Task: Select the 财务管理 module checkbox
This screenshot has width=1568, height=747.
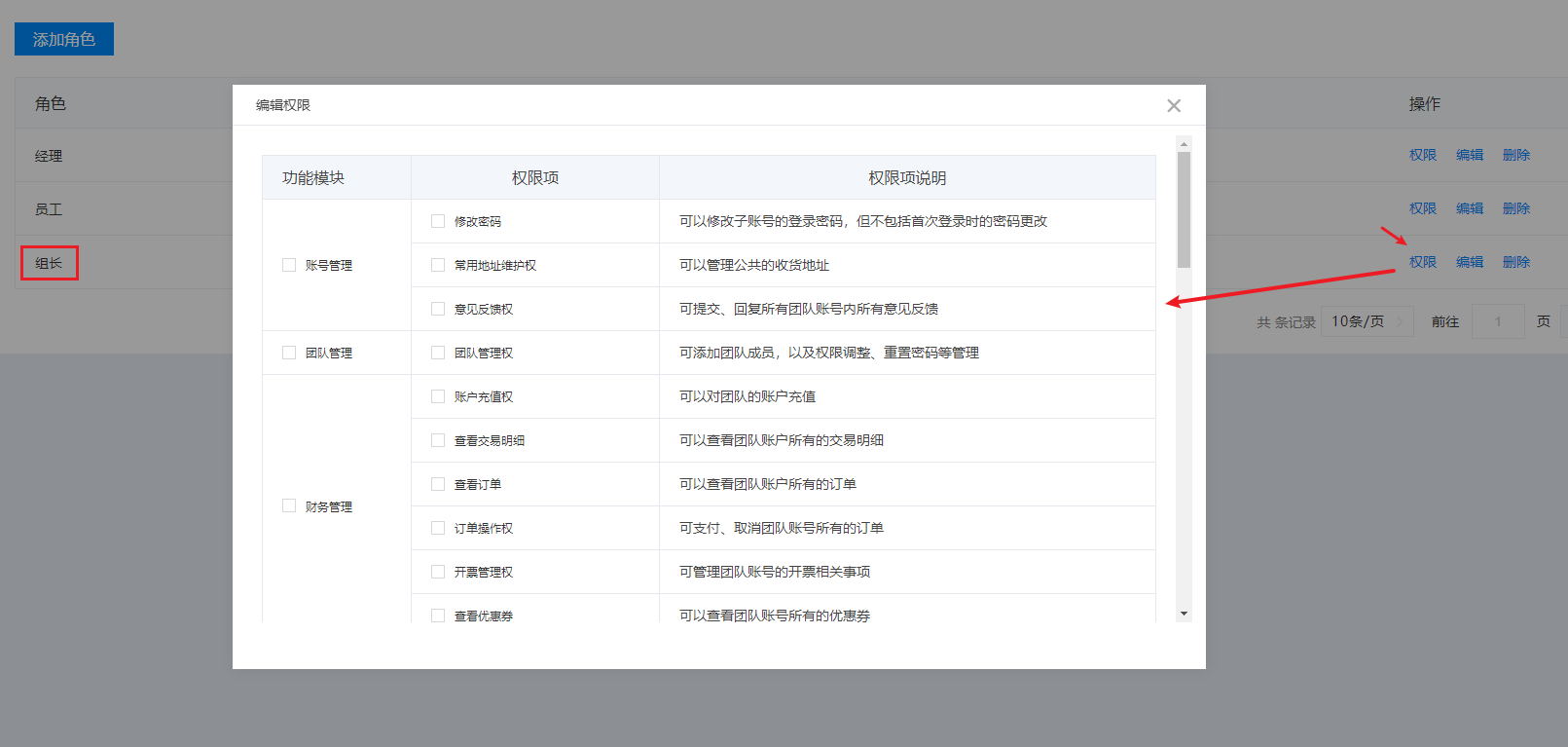Action: pos(289,505)
